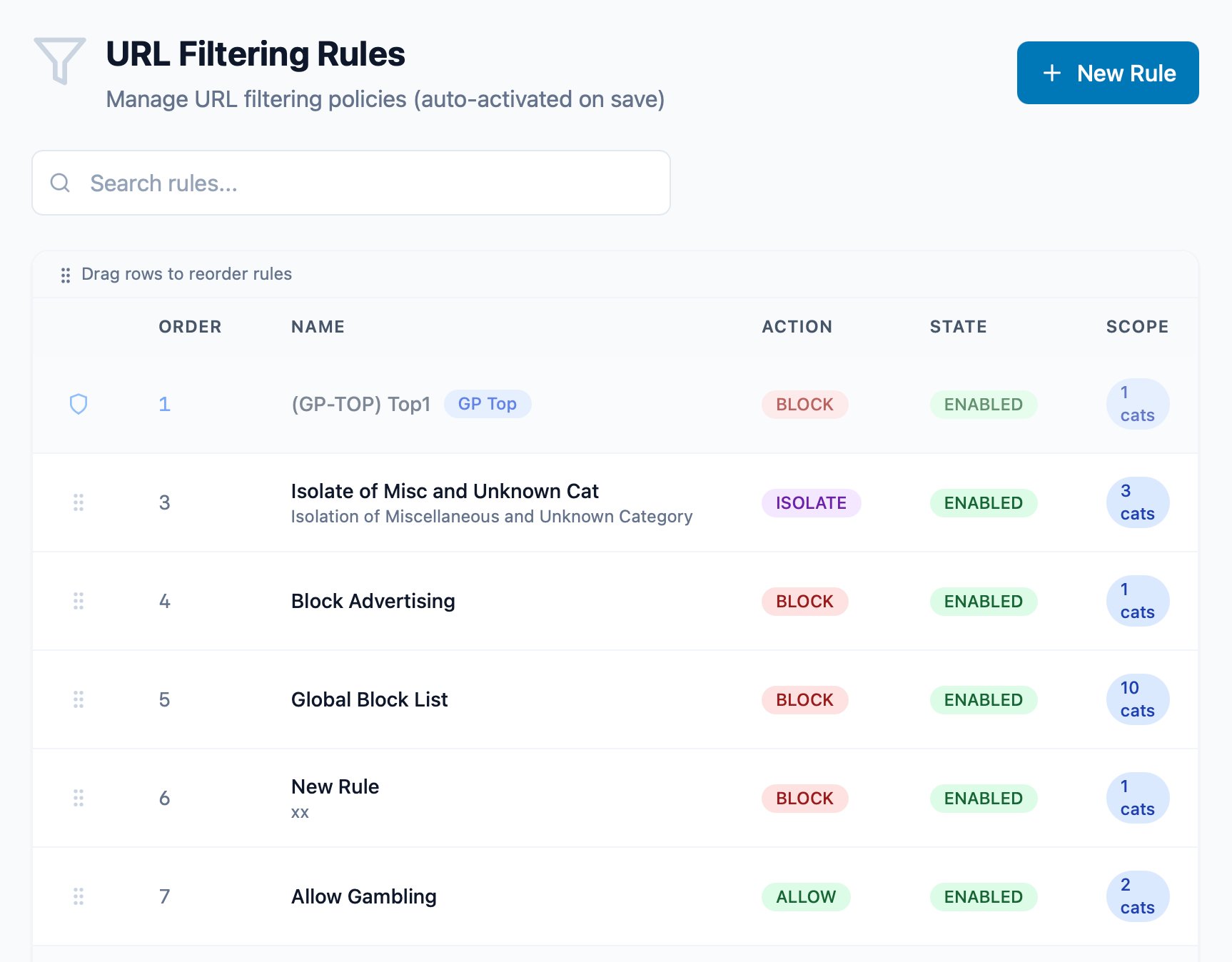The width and height of the screenshot is (1232, 962).
Task: Click the filter funnel icon in the header
Action: click(60, 57)
